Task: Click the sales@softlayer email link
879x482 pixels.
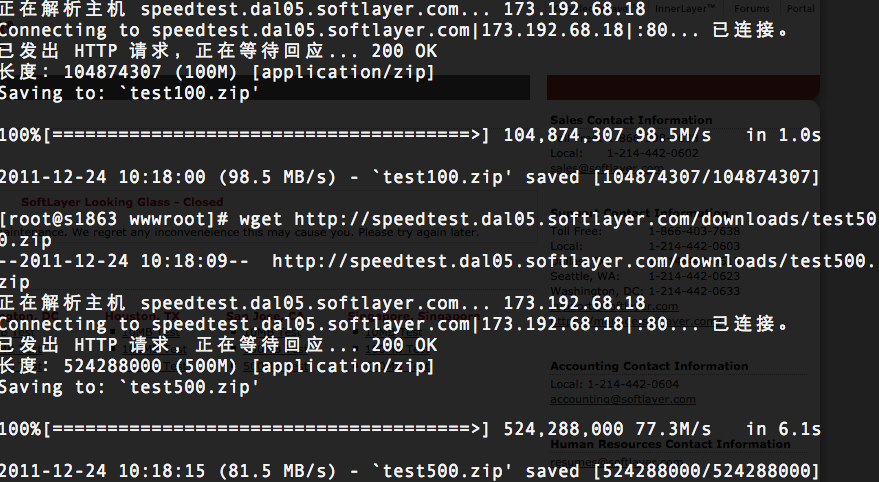Action: coord(607,168)
